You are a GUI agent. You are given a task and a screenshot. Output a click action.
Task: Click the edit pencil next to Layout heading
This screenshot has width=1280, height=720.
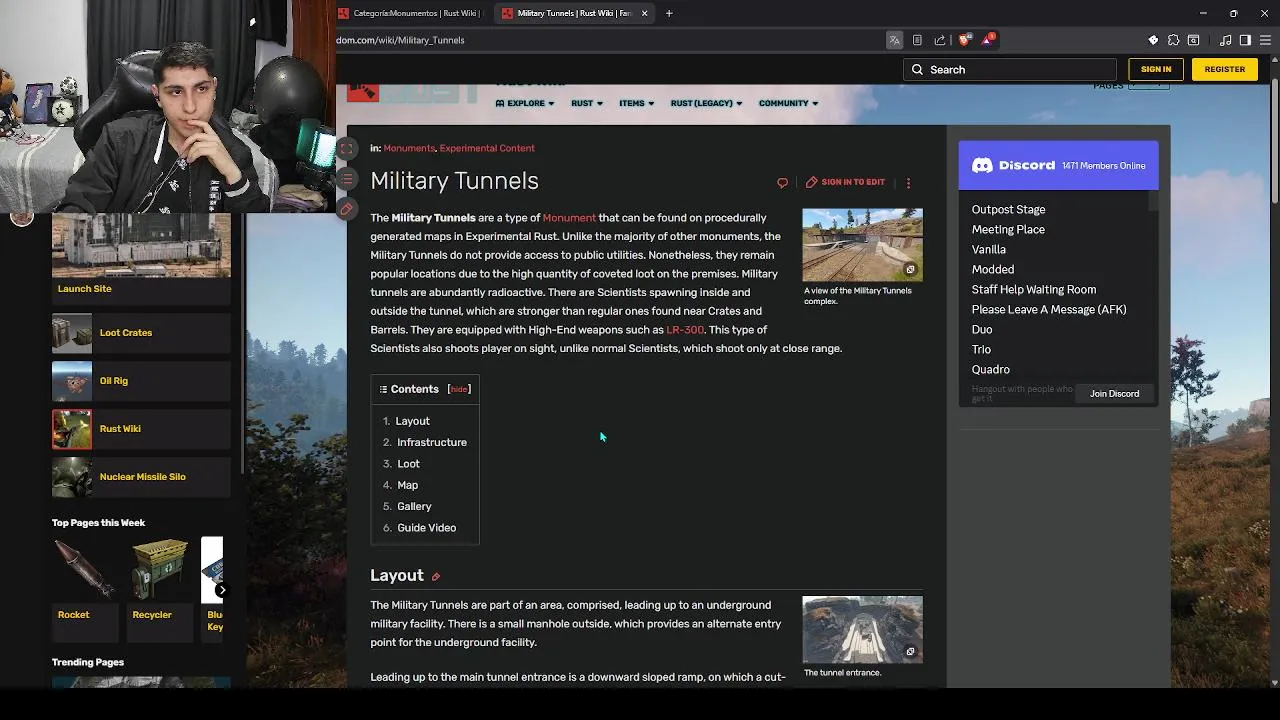coord(435,577)
